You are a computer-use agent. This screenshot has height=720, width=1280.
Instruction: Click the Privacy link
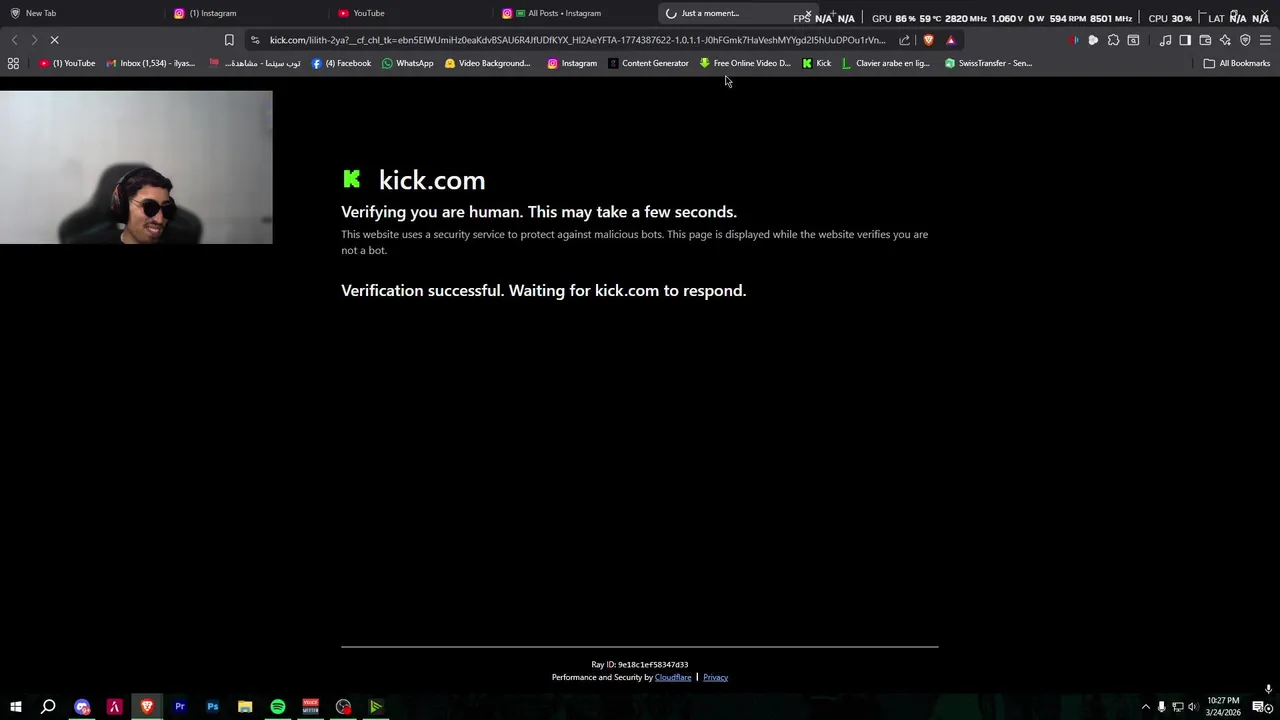point(715,677)
